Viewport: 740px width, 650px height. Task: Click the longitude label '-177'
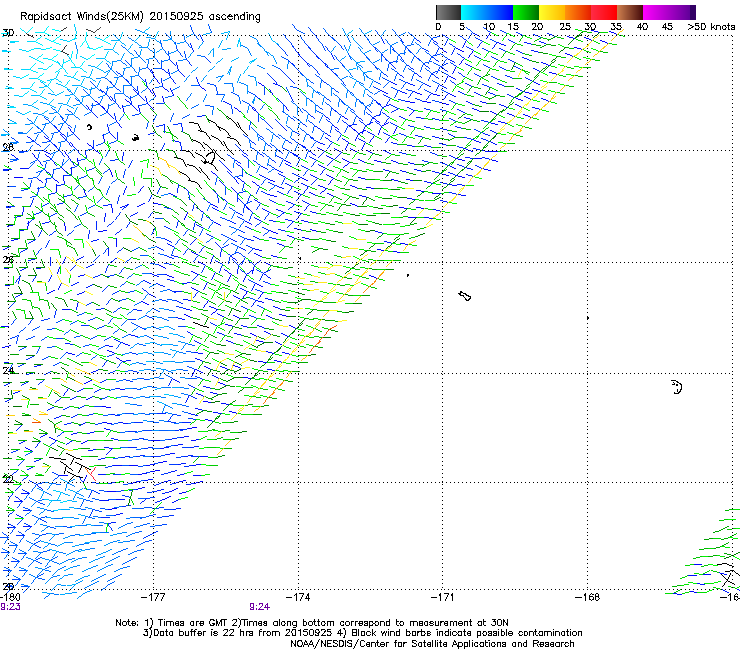pyautogui.click(x=153, y=597)
